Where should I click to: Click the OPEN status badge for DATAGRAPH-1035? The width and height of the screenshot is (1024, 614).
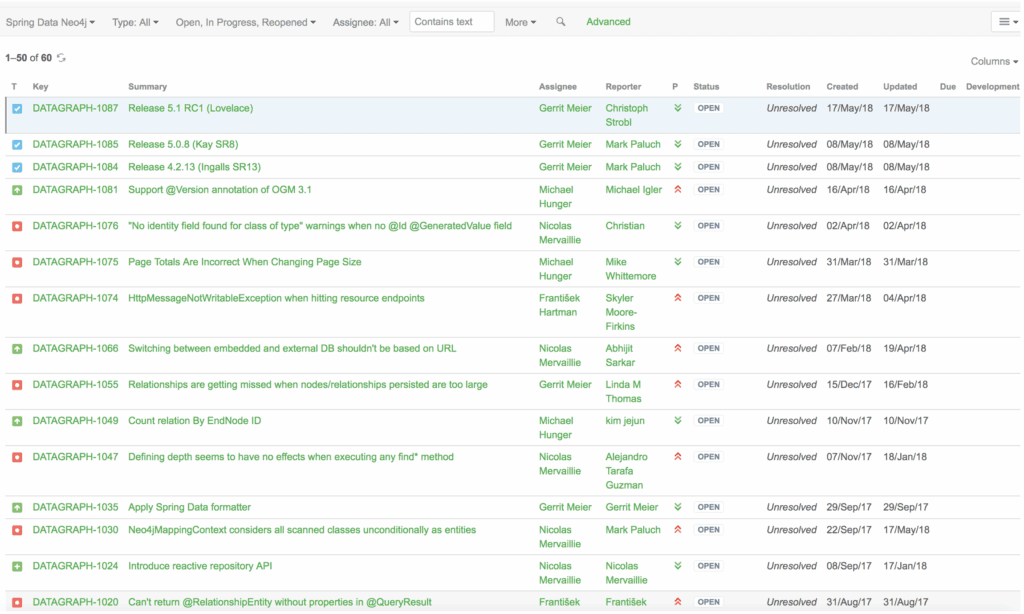point(708,508)
